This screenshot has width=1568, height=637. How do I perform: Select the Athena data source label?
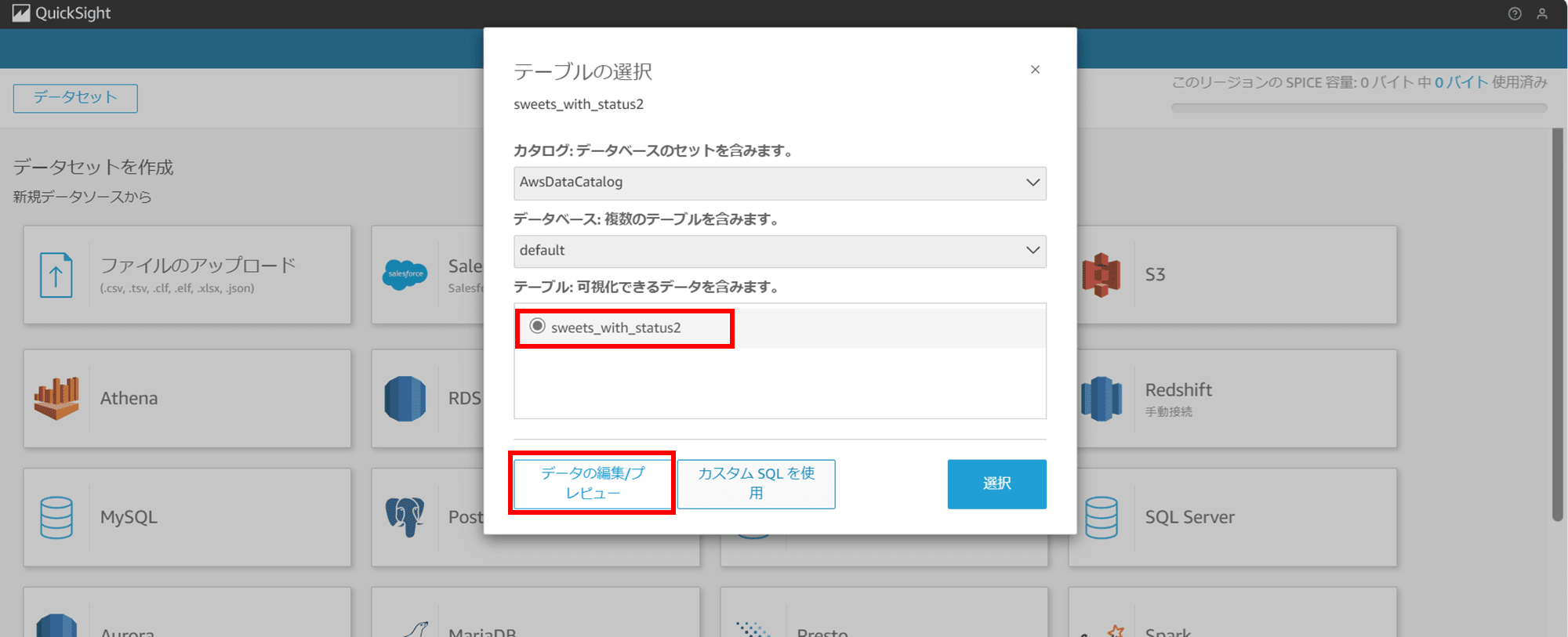129,398
